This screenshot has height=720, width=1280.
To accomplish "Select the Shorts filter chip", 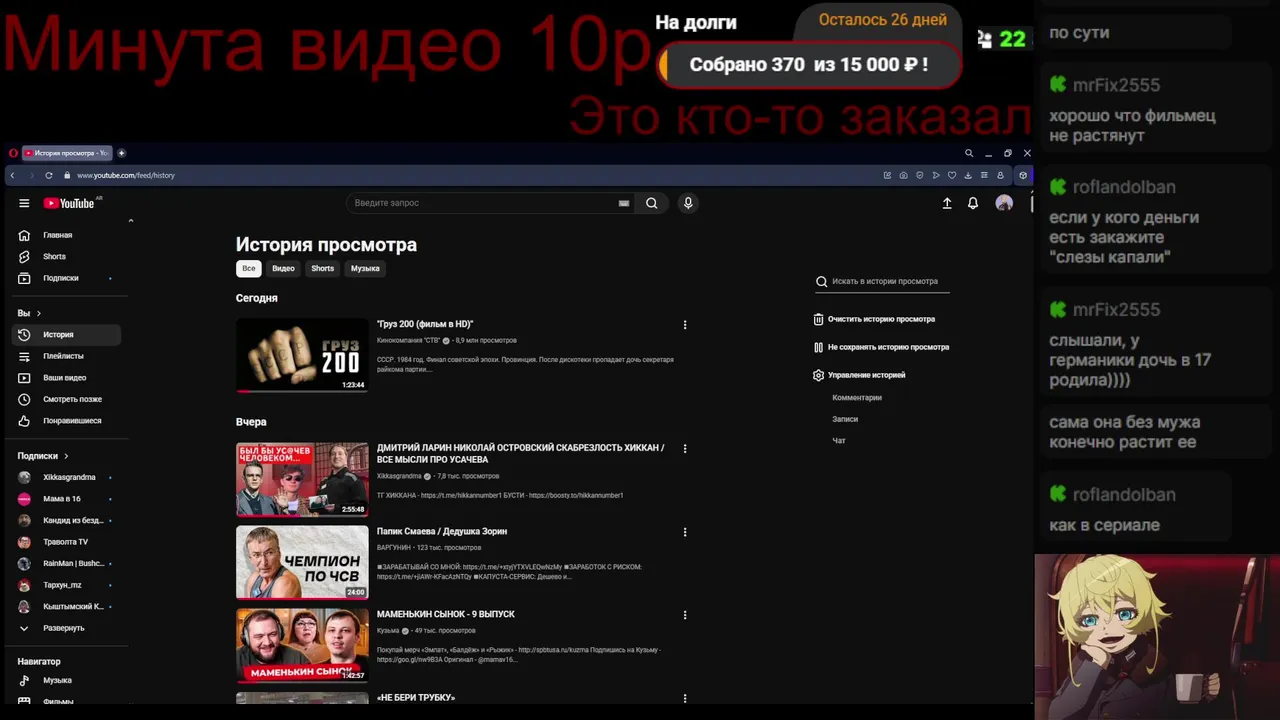I will click(x=322, y=268).
